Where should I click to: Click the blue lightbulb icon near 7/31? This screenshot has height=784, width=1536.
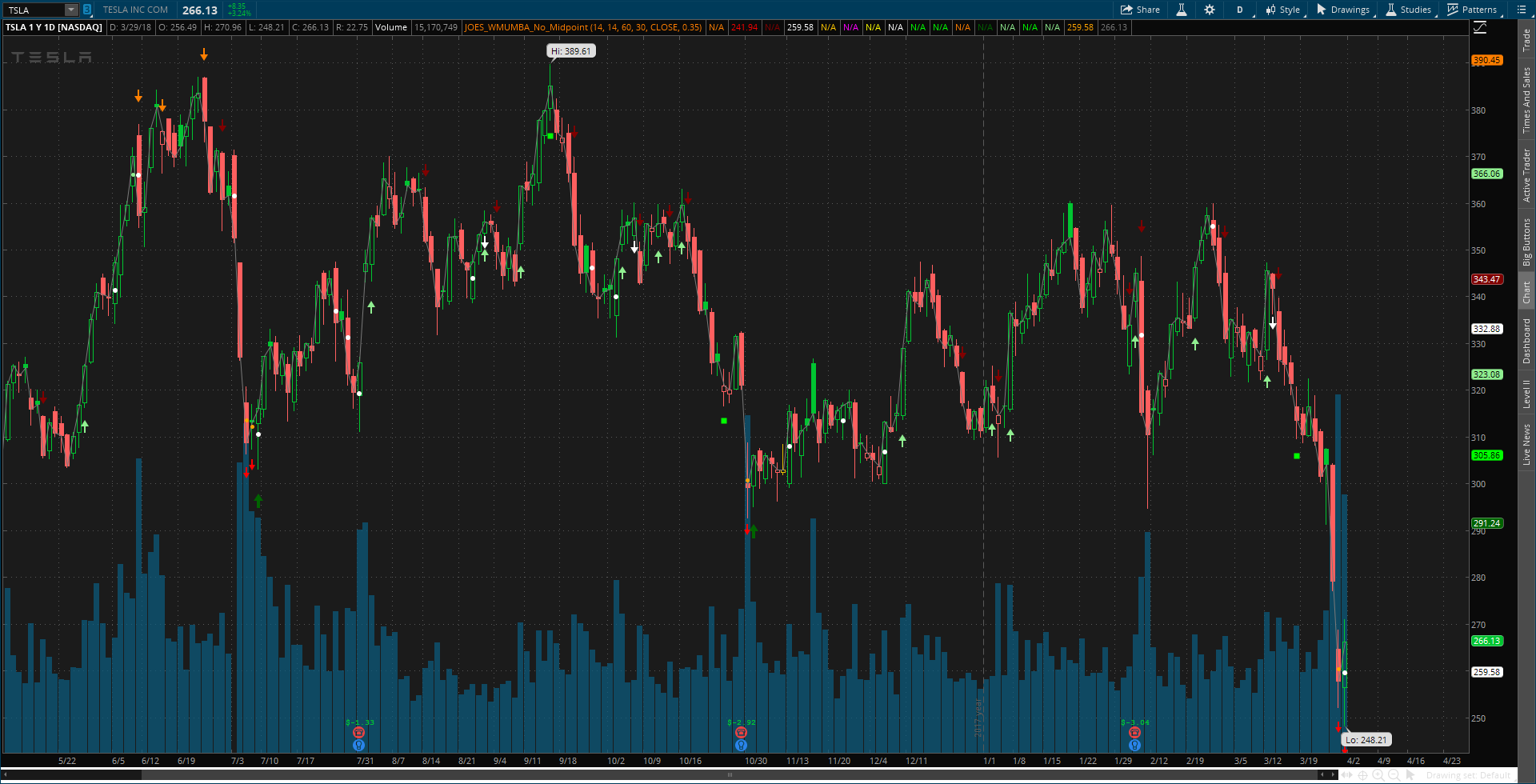click(358, 745)
